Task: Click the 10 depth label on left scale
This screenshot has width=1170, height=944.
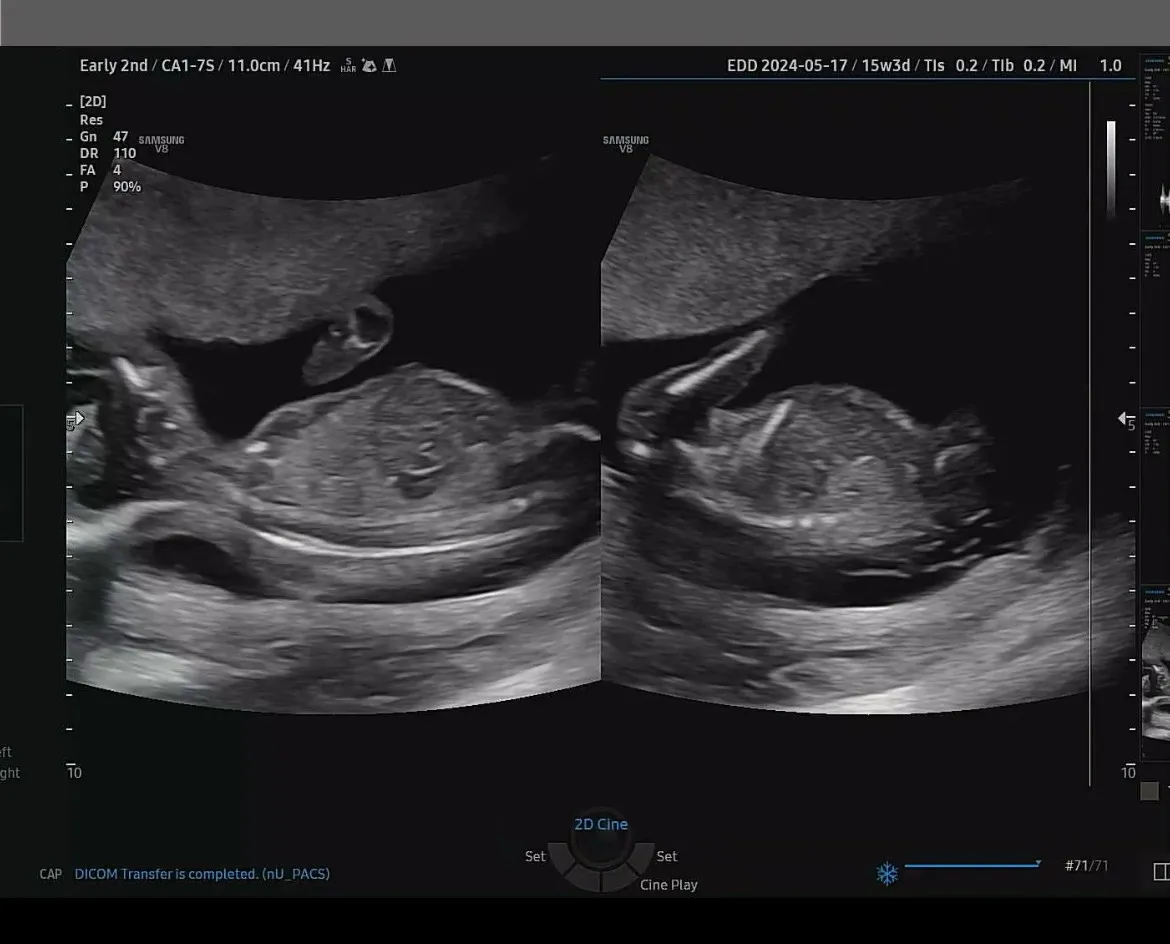Action: (x=75, y=773)
